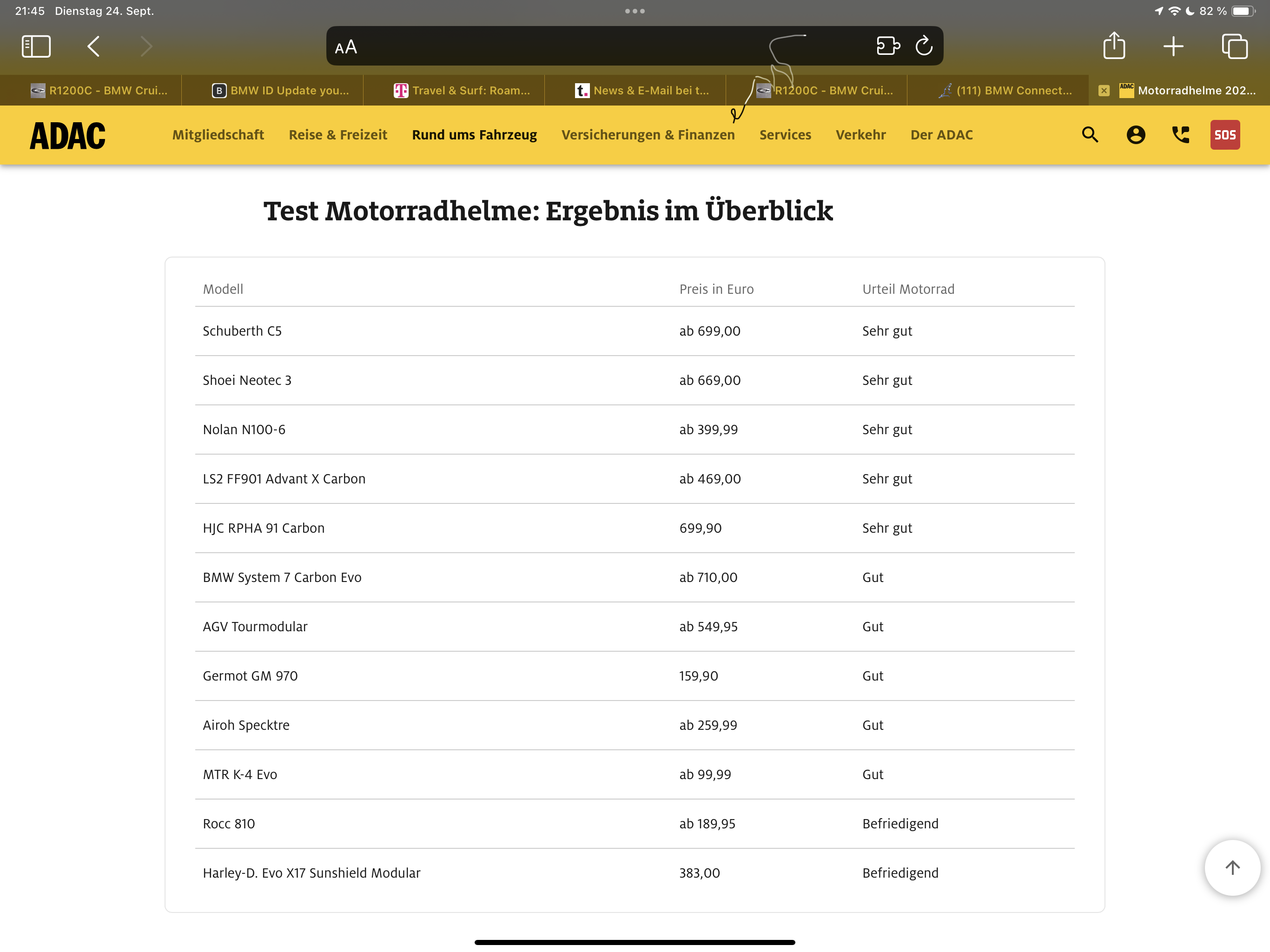Click the price ab 710,00

(x=708, y=578)
